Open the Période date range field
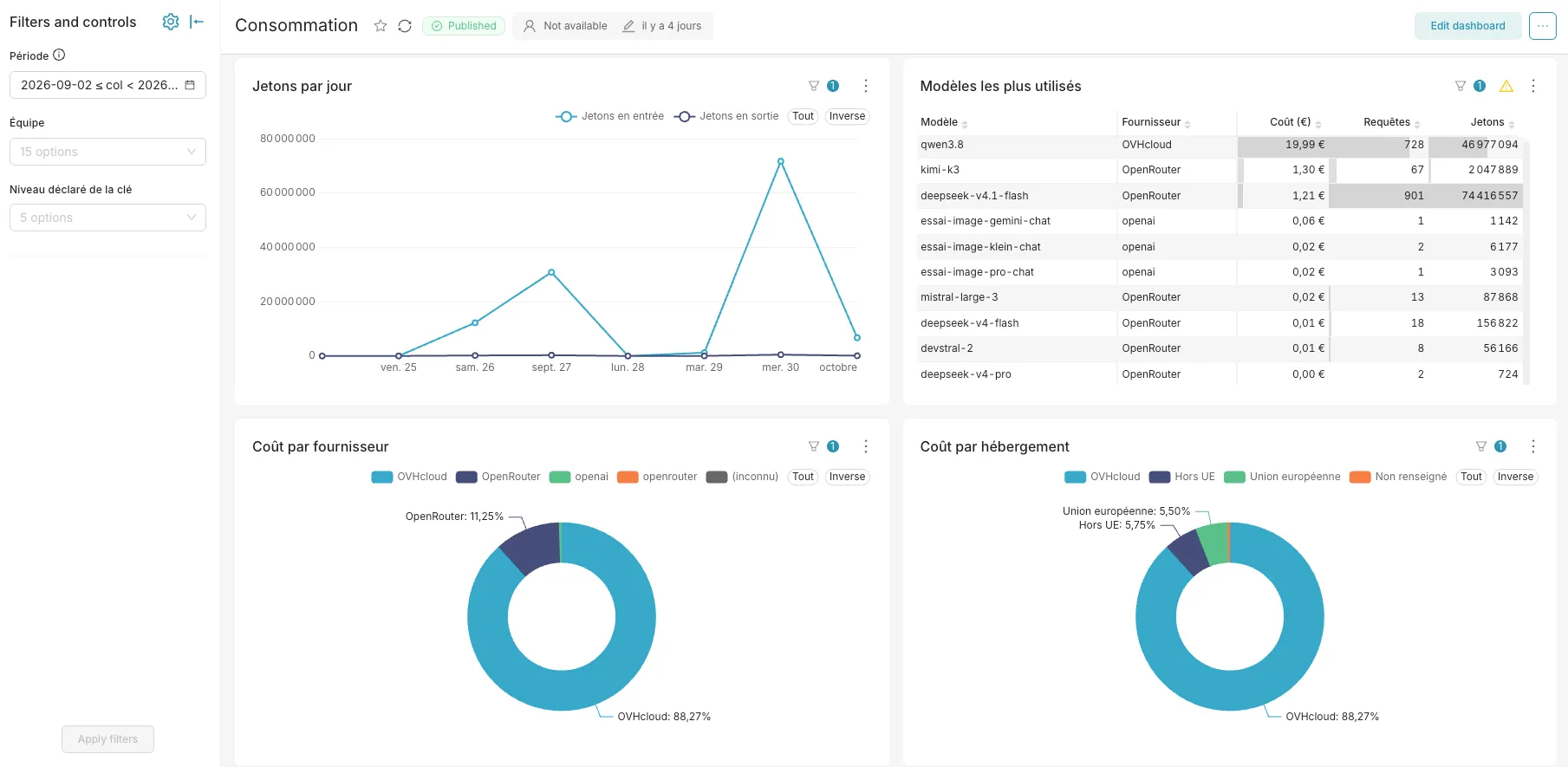Screen dimensions: 1568x767 point(107,85)
